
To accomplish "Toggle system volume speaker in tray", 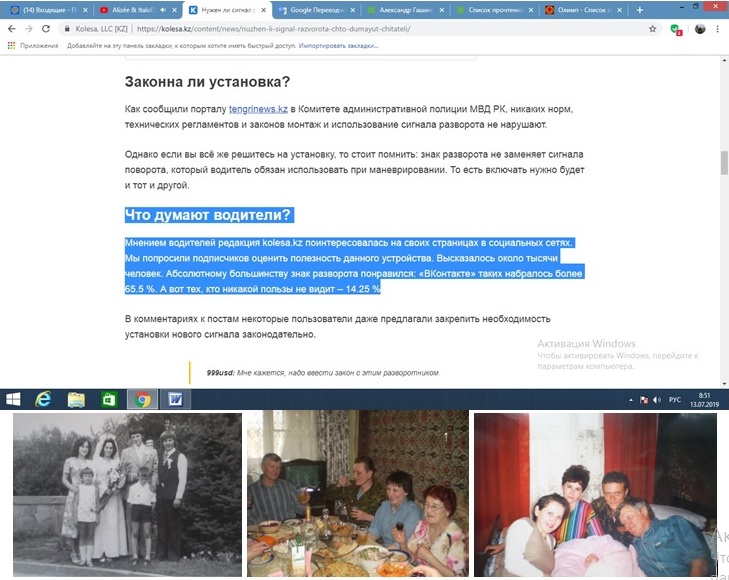I will pyautogui.click(x=657, y=400).
